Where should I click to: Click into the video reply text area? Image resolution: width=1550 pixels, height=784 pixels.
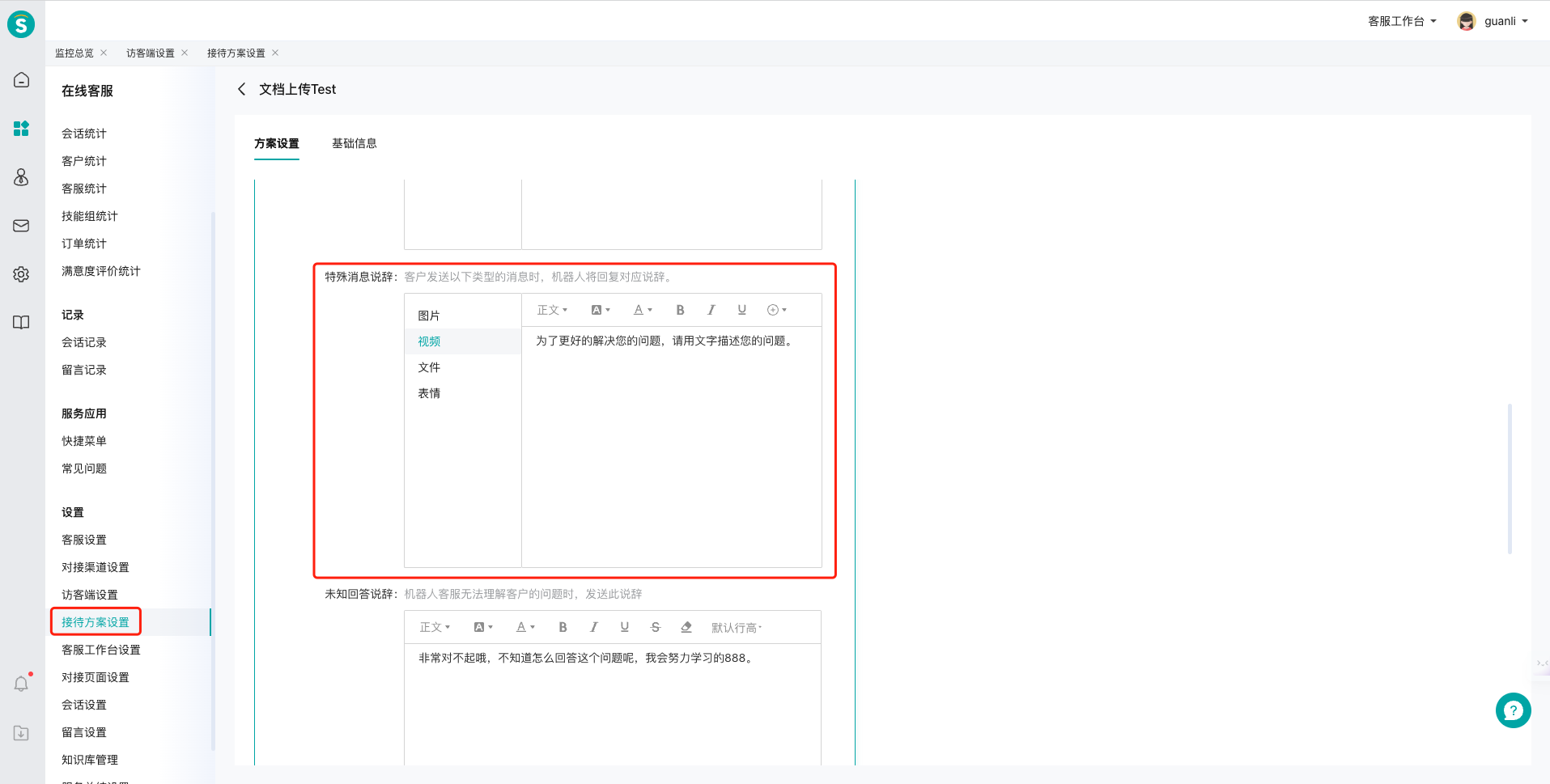click(672, 447)
